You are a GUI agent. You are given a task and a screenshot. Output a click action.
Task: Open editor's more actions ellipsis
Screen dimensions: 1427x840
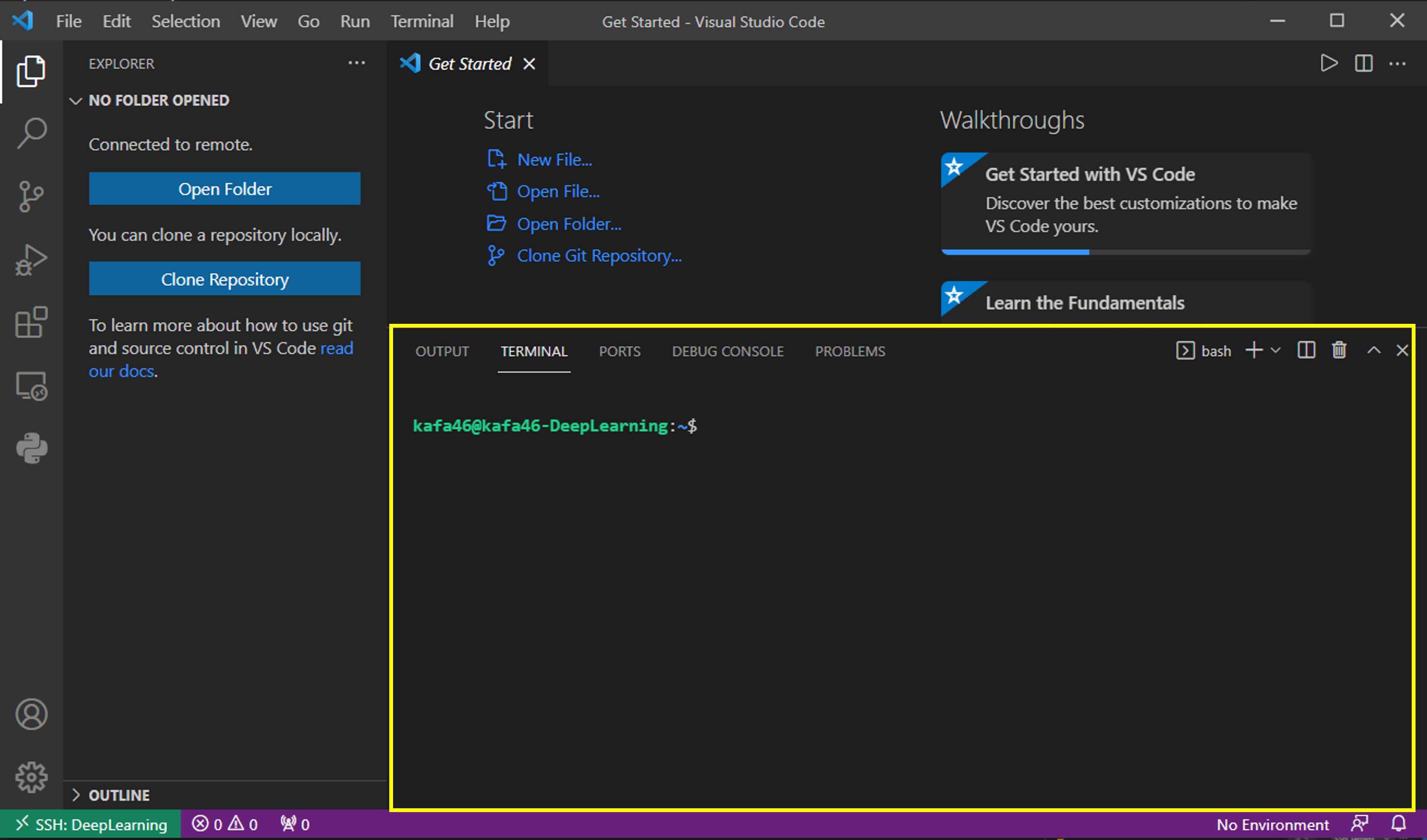pos(1397,63)
